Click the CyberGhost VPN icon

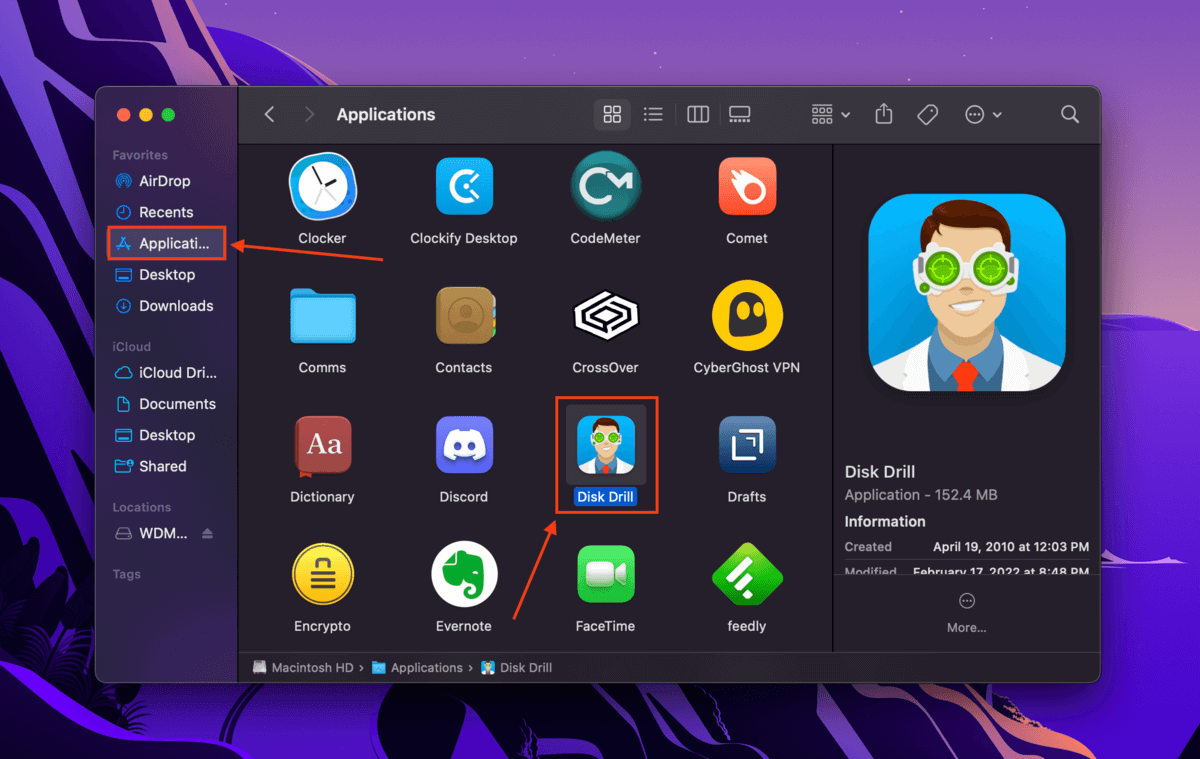[x=747, y=316]
